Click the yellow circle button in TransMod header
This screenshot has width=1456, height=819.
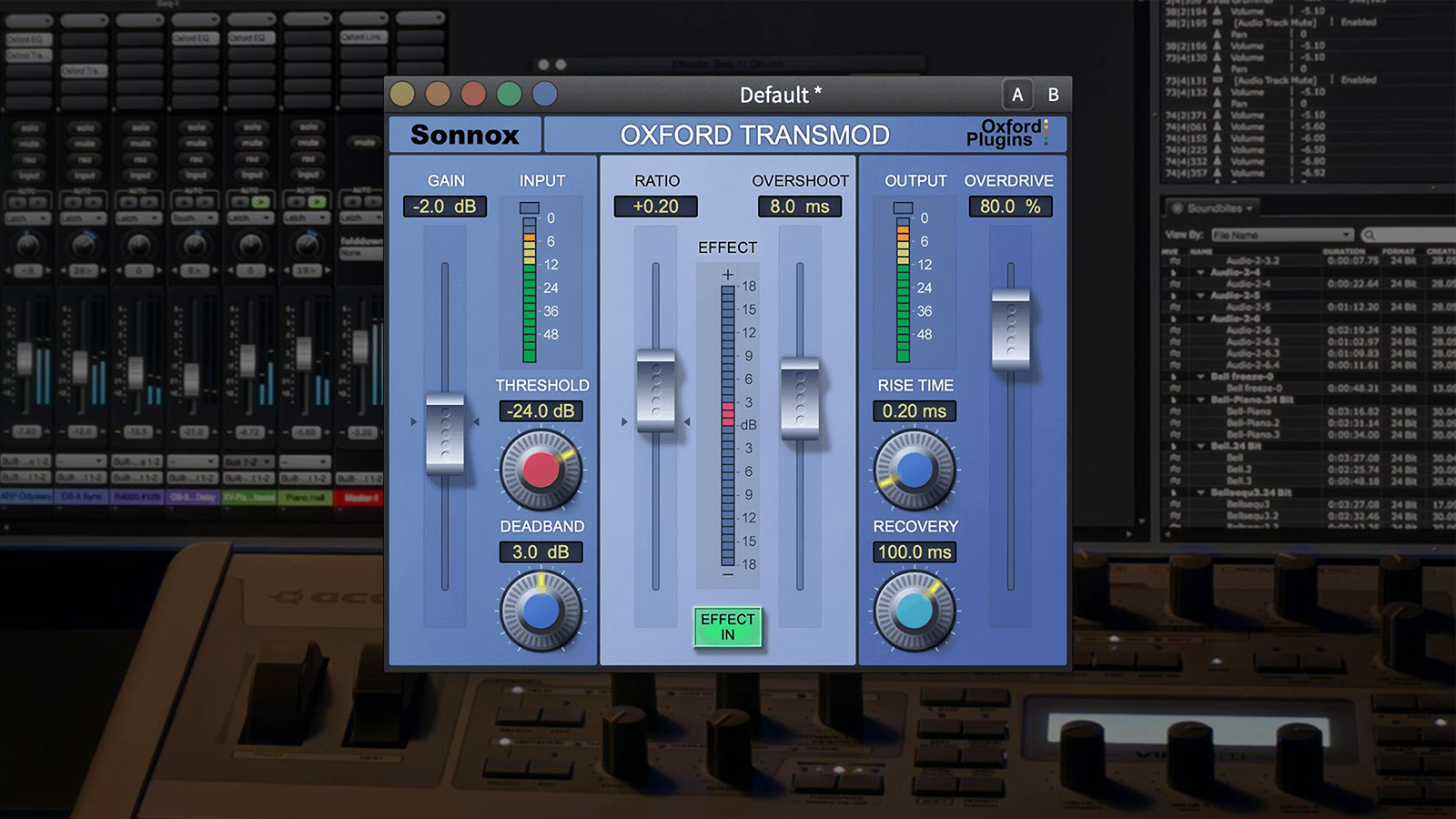point(402,94)
